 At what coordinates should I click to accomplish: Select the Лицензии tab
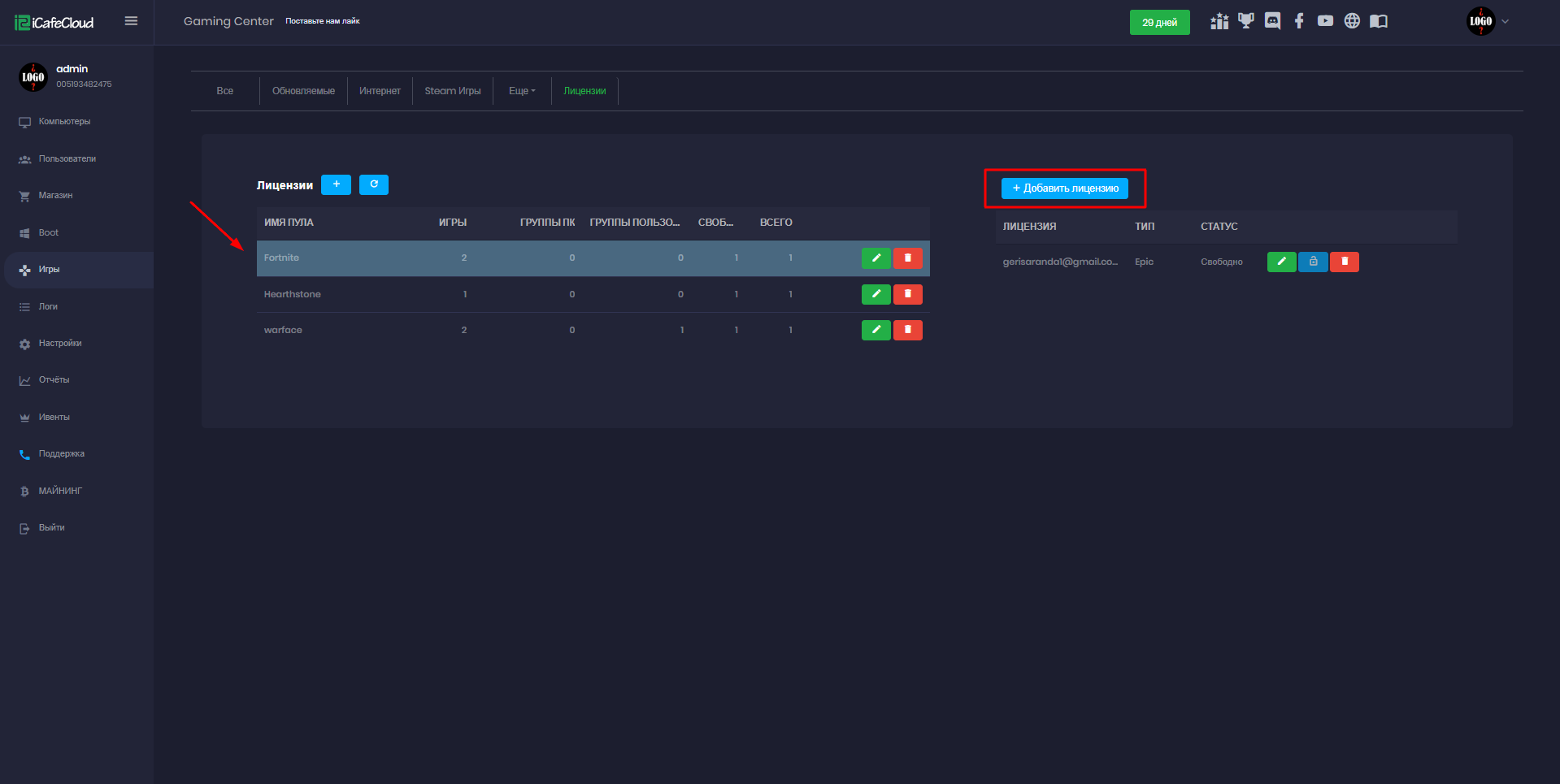click(x=584, y=91)
